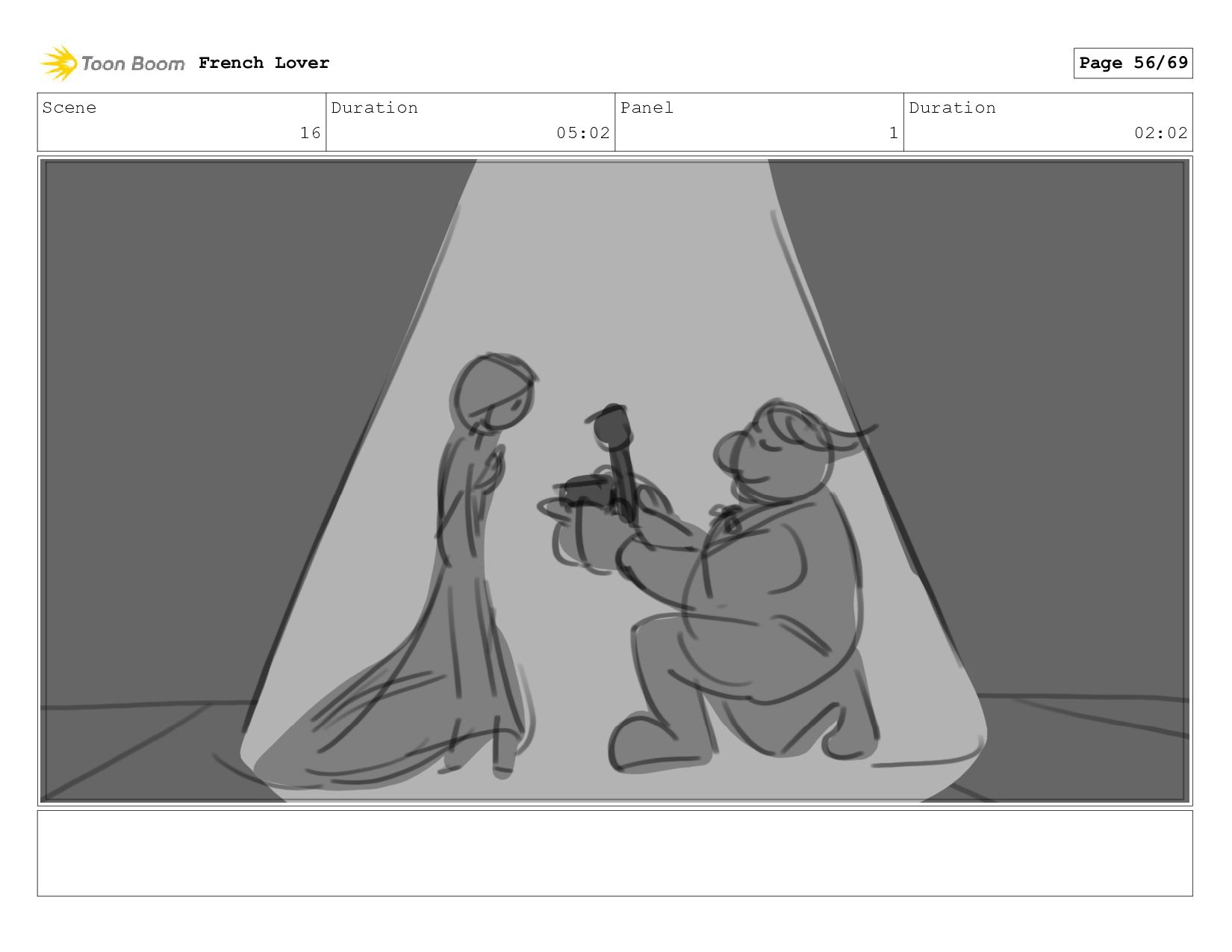The height and width of the screenshot is (952, 1232).
Task: Click the scene number '16'
Action: (x=310, y=133)
